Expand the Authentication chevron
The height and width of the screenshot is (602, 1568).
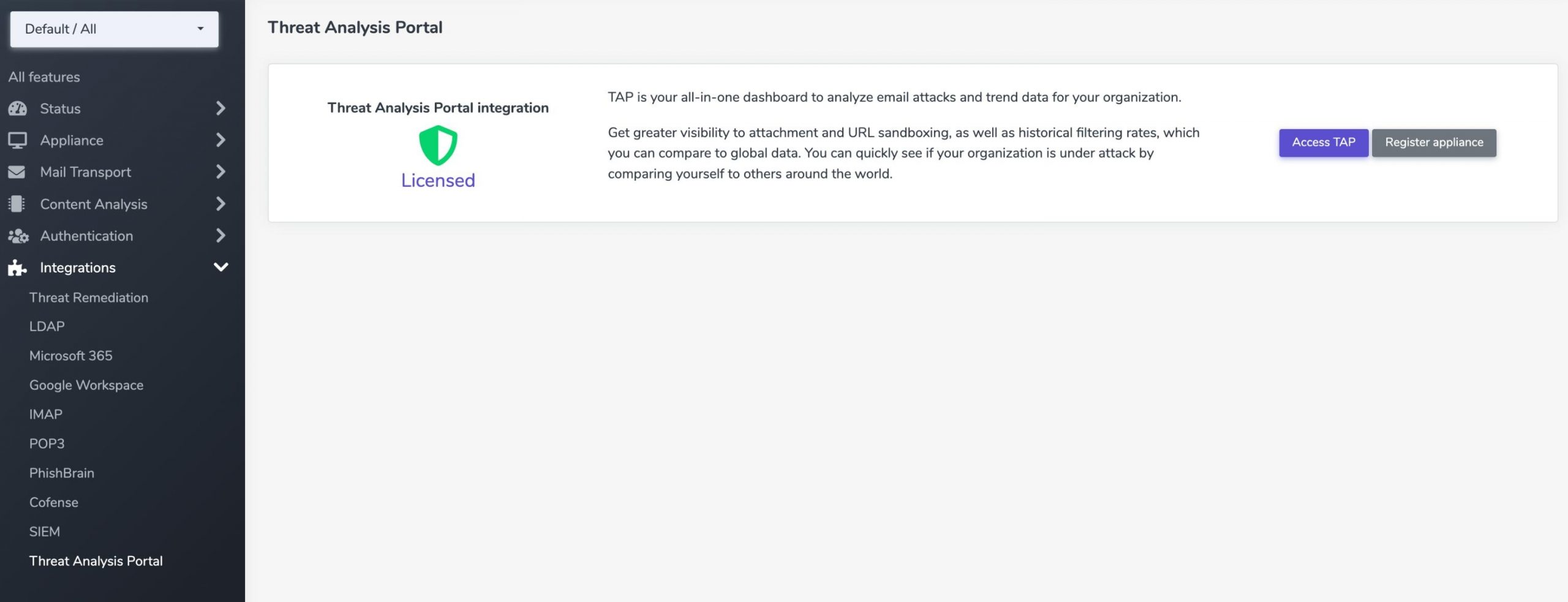[x=221, y=236]
